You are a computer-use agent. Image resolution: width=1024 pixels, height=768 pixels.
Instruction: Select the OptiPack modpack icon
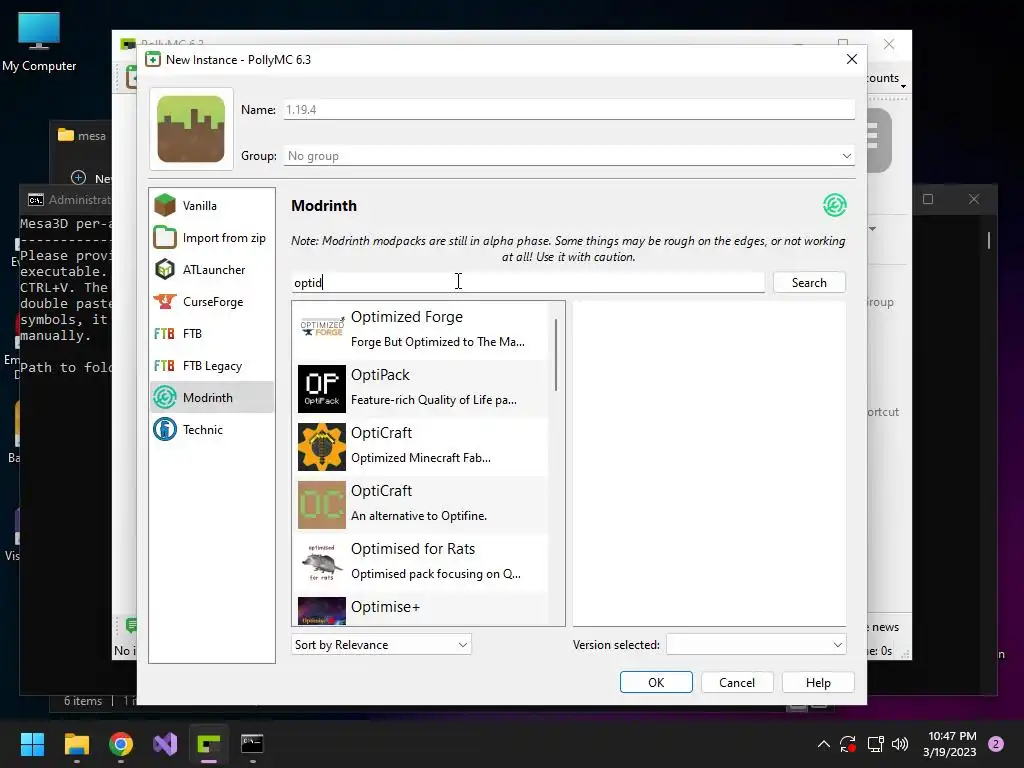click(322, 389)
